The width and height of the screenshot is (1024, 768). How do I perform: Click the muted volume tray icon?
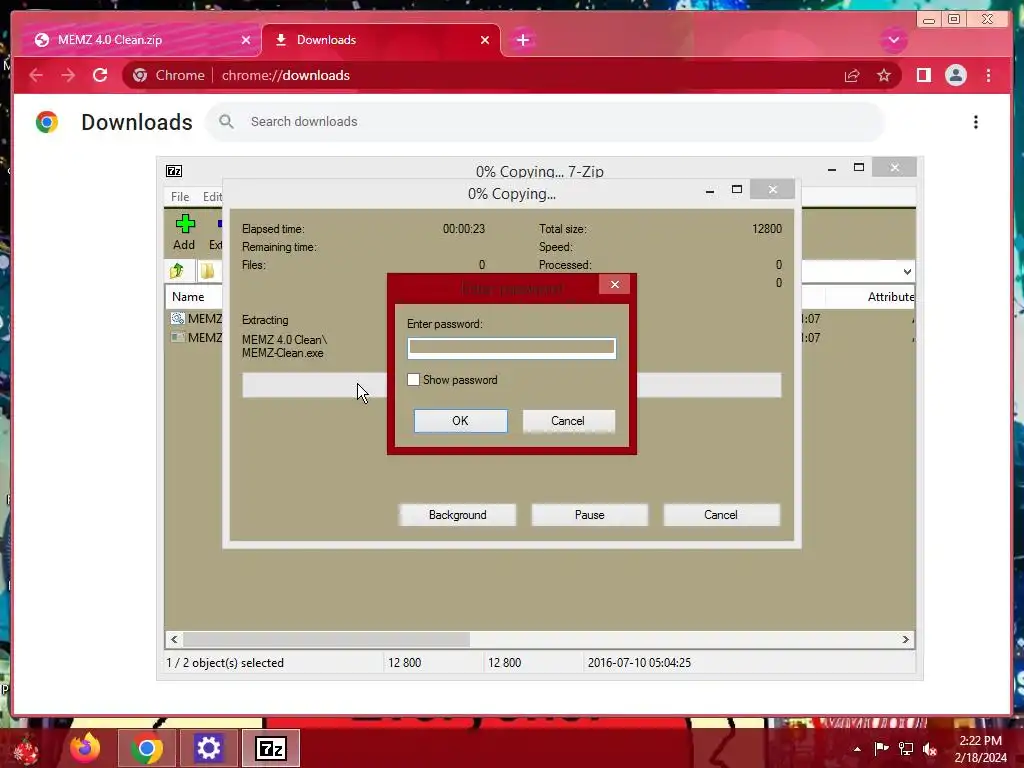click(x=930, y=749)
